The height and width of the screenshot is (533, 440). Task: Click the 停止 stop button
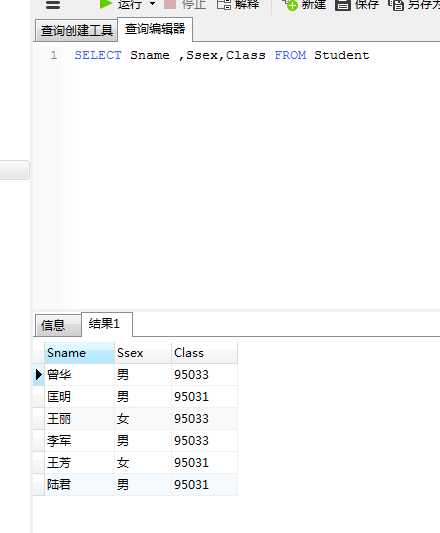pos(185,4)
